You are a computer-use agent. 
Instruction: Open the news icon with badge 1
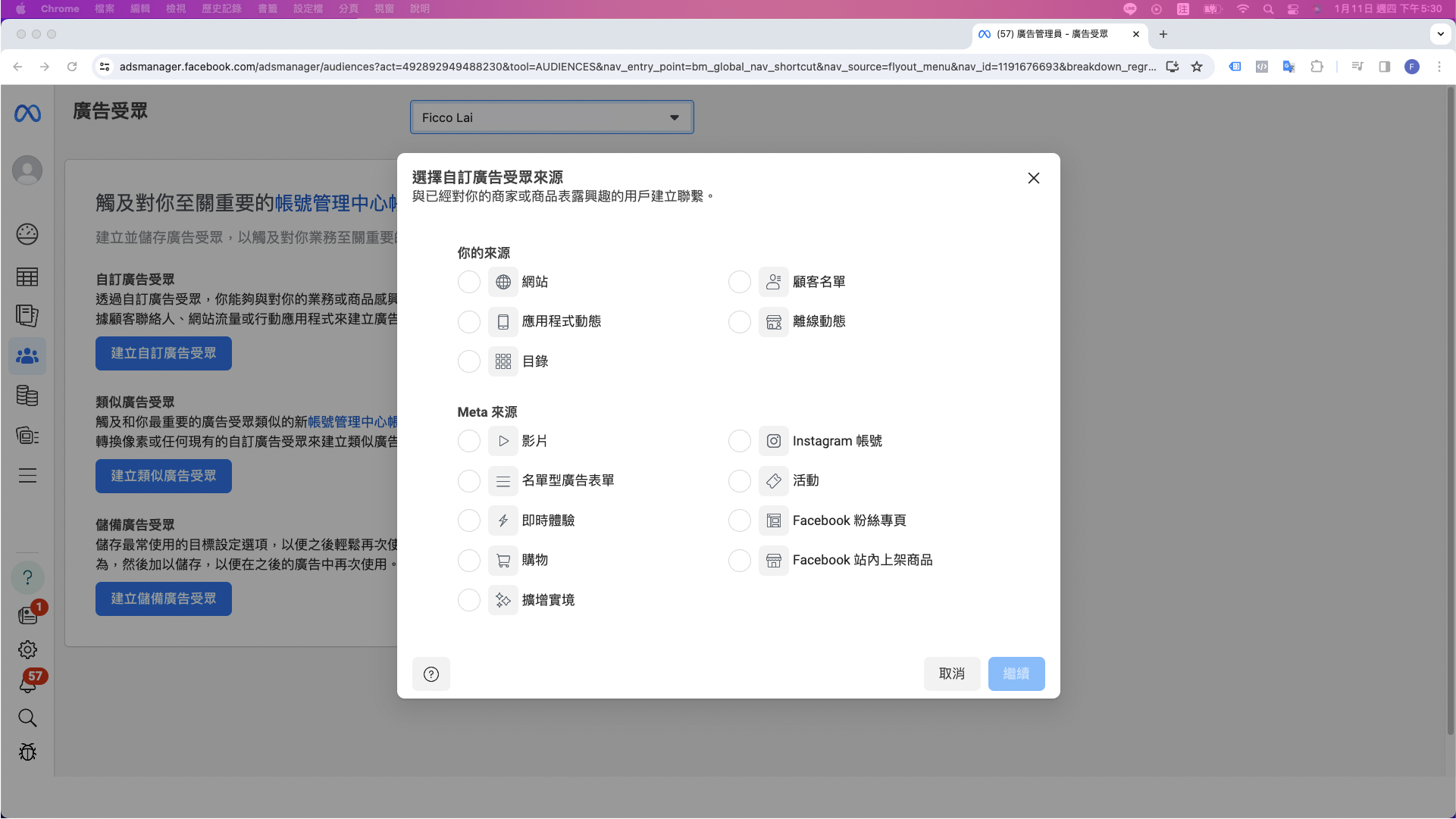point(28,614)
